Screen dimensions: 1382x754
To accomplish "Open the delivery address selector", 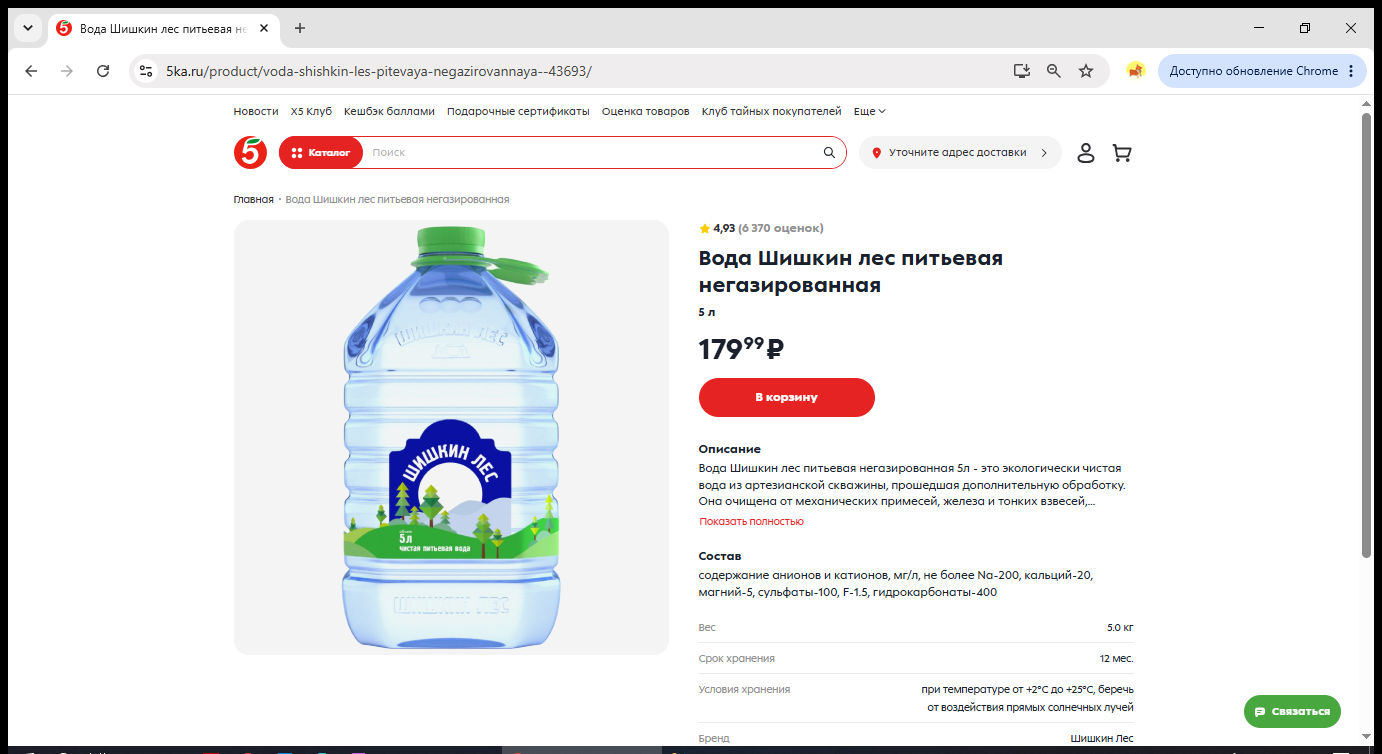I will pyautogui.click(x=960, y=153).
